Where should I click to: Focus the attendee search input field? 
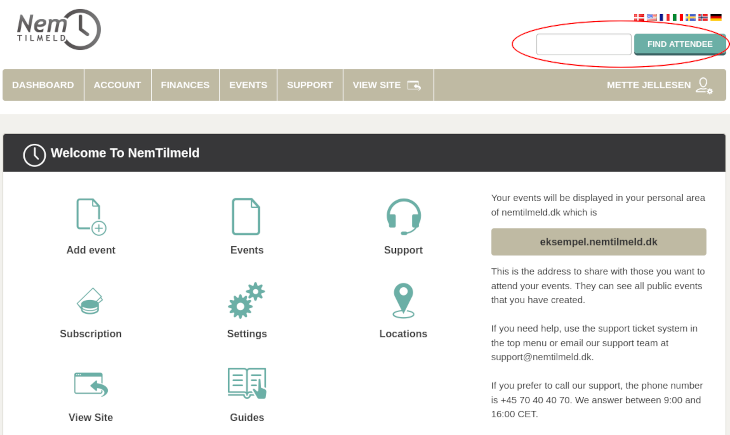click(584, 44)
